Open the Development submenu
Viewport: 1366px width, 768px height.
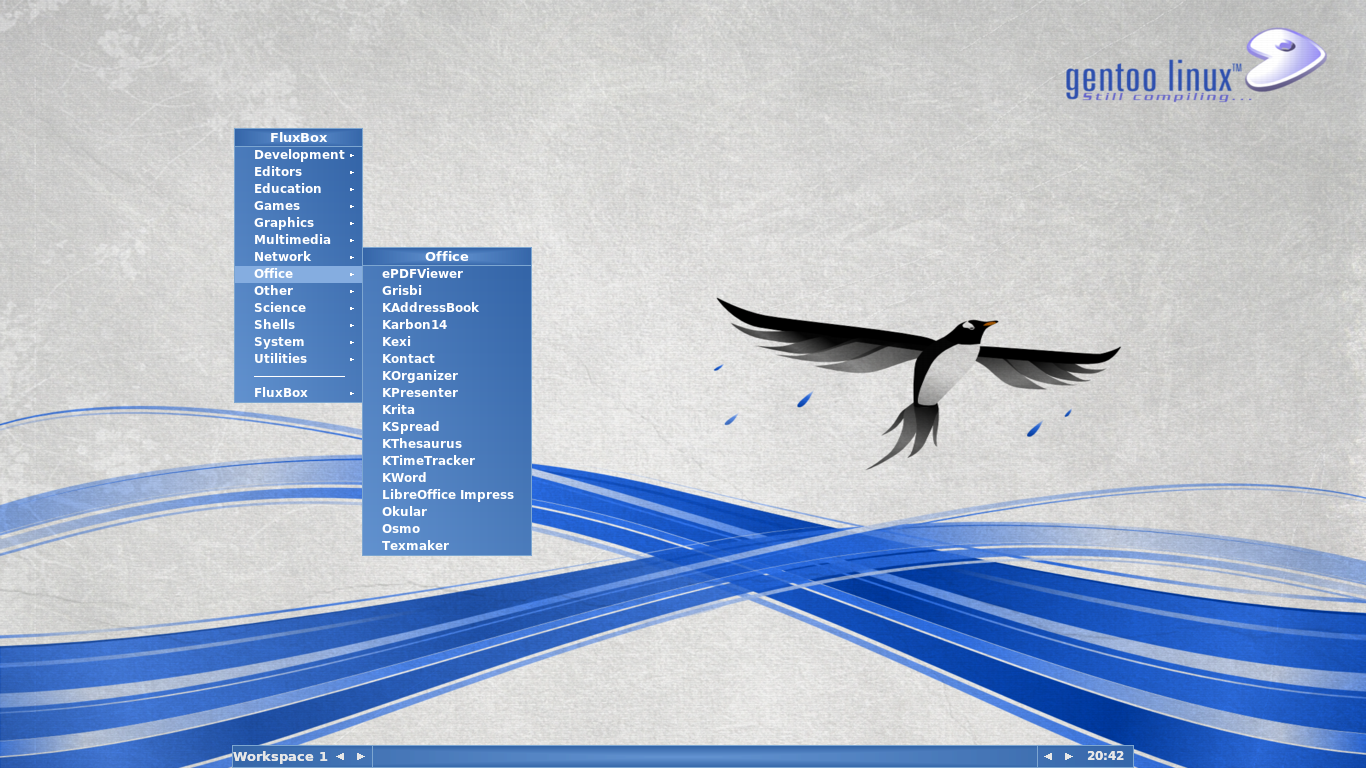(298, 155)
